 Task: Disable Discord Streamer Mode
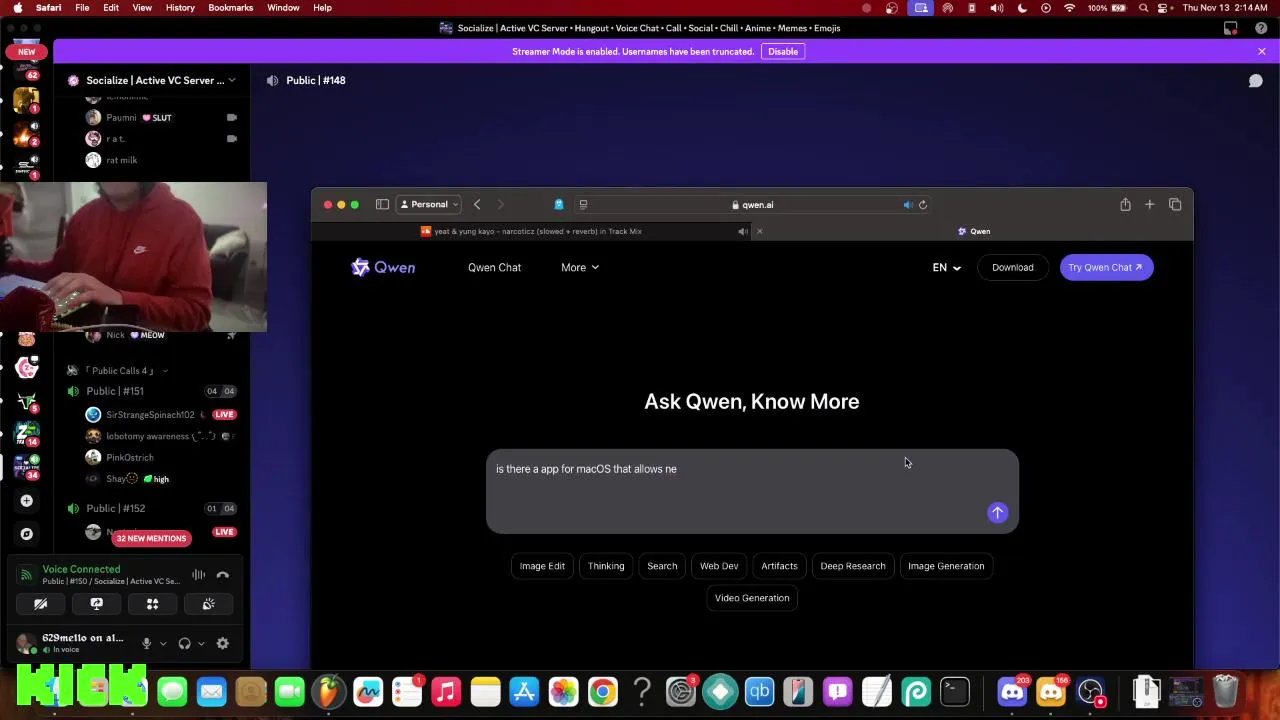(x=783, y=51)
